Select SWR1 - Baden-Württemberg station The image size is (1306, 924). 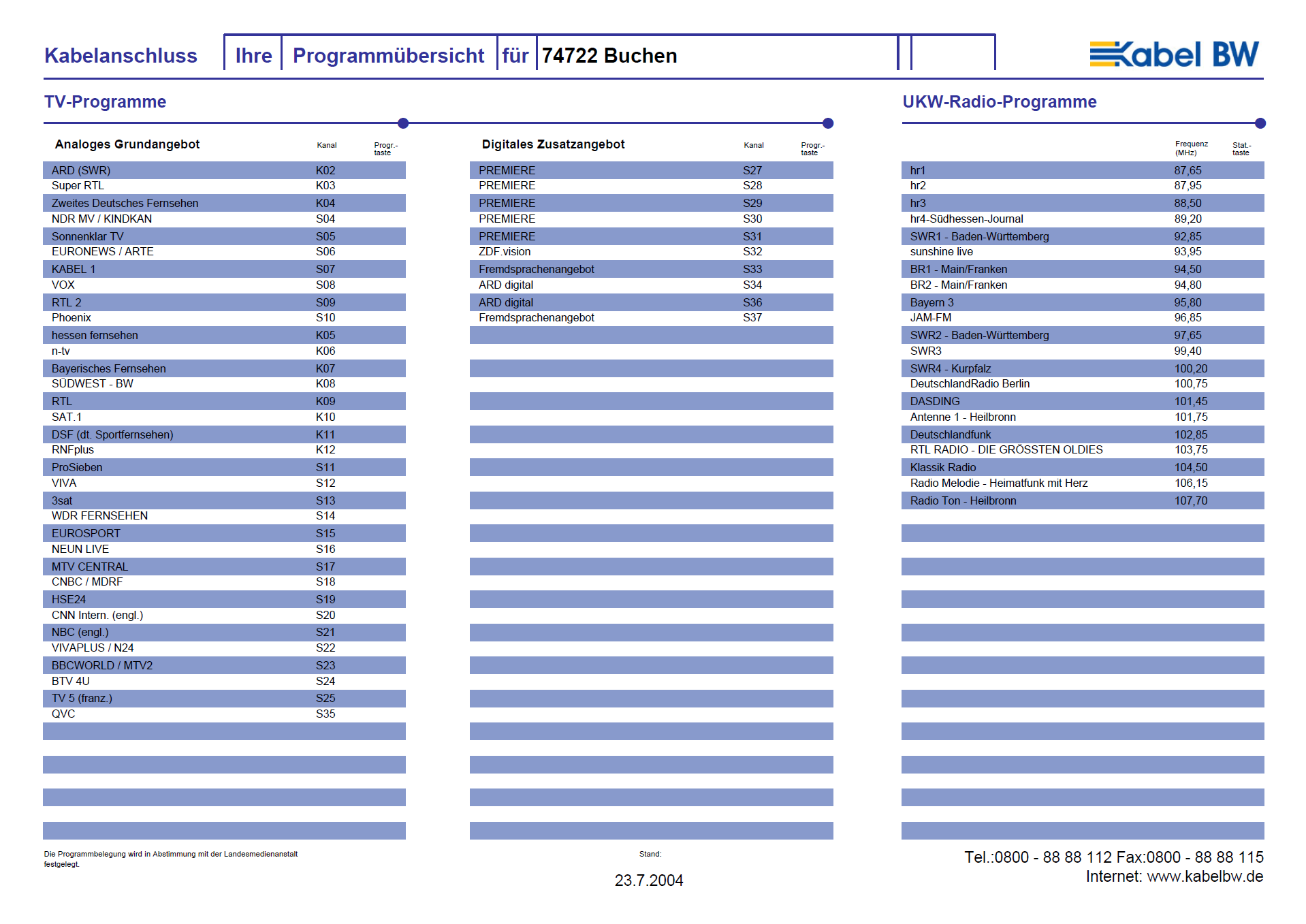1083,236
